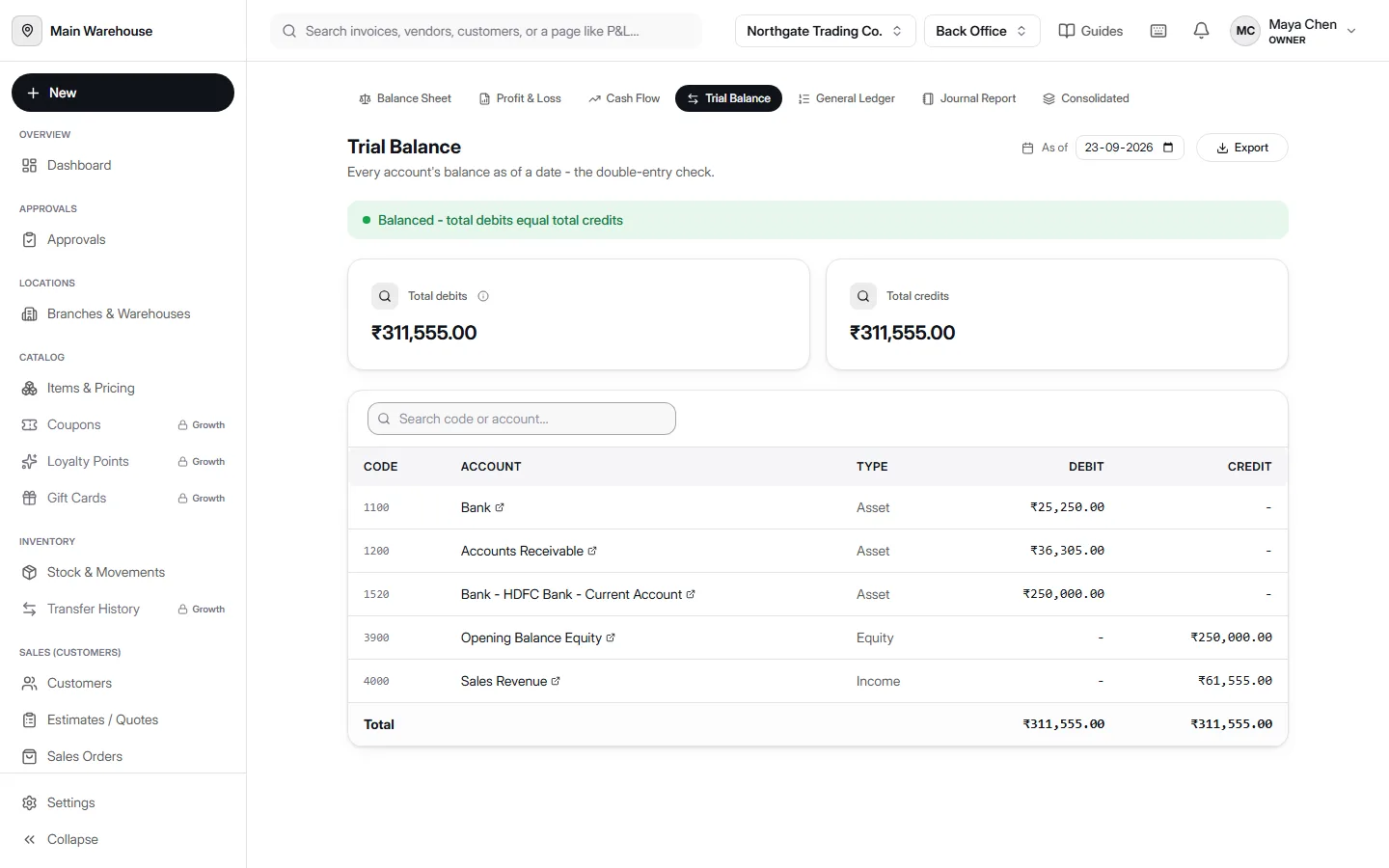
Task: Click the Approvals clipboard icon
Action: (30, 239)
